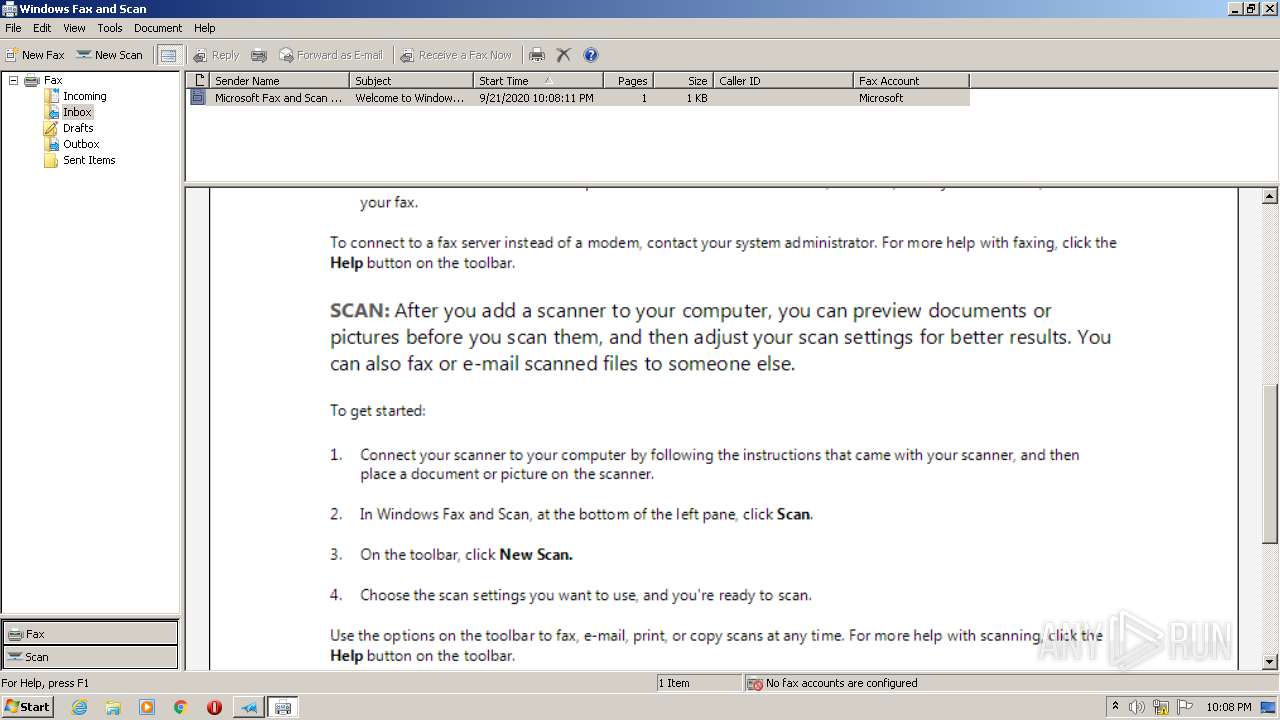1280x720 pixels.
Task: Open the Outbox folder
Action: click(x=81, y=144)
